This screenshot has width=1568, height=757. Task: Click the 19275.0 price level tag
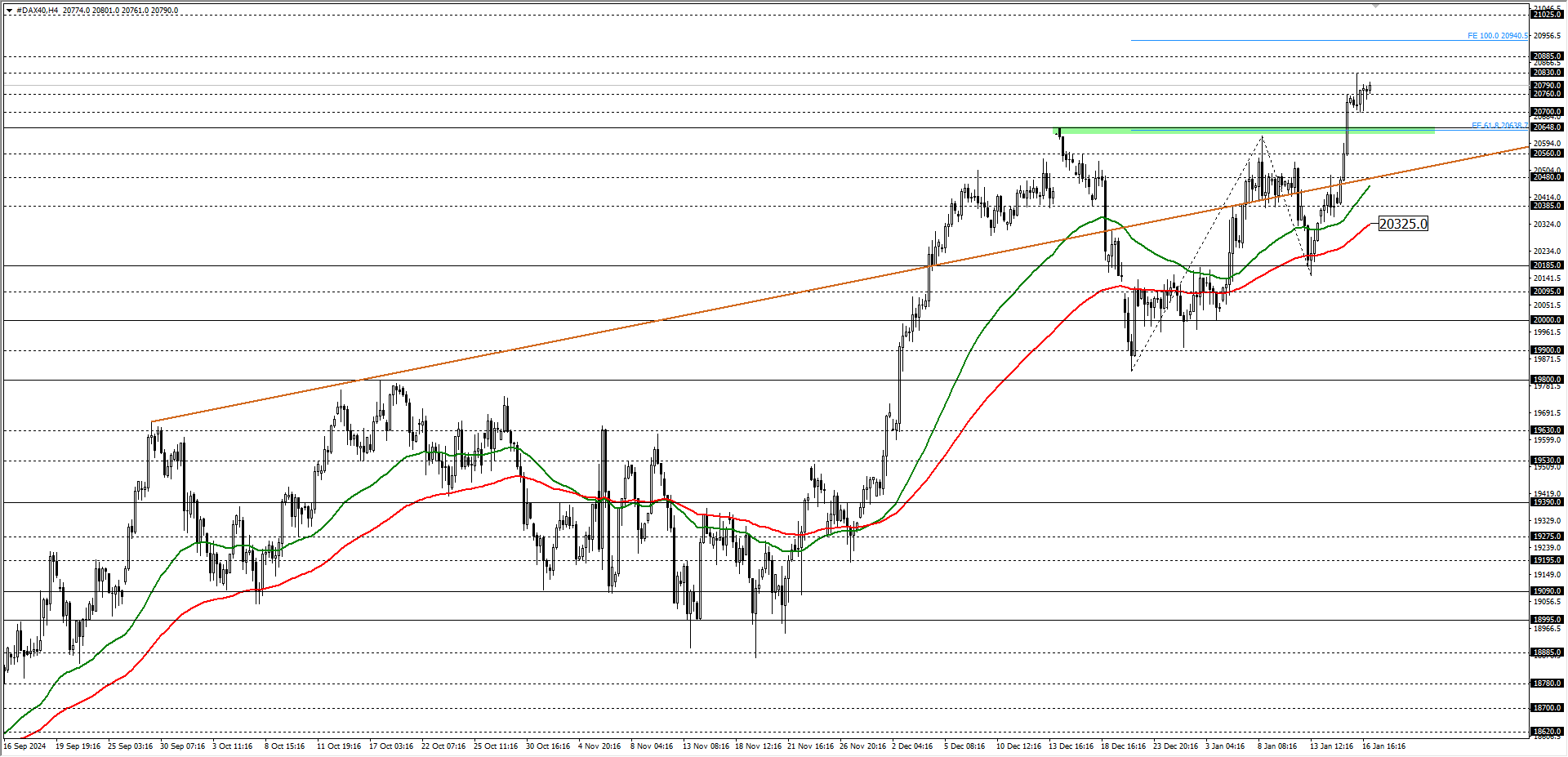click(x=1547, y=537)
